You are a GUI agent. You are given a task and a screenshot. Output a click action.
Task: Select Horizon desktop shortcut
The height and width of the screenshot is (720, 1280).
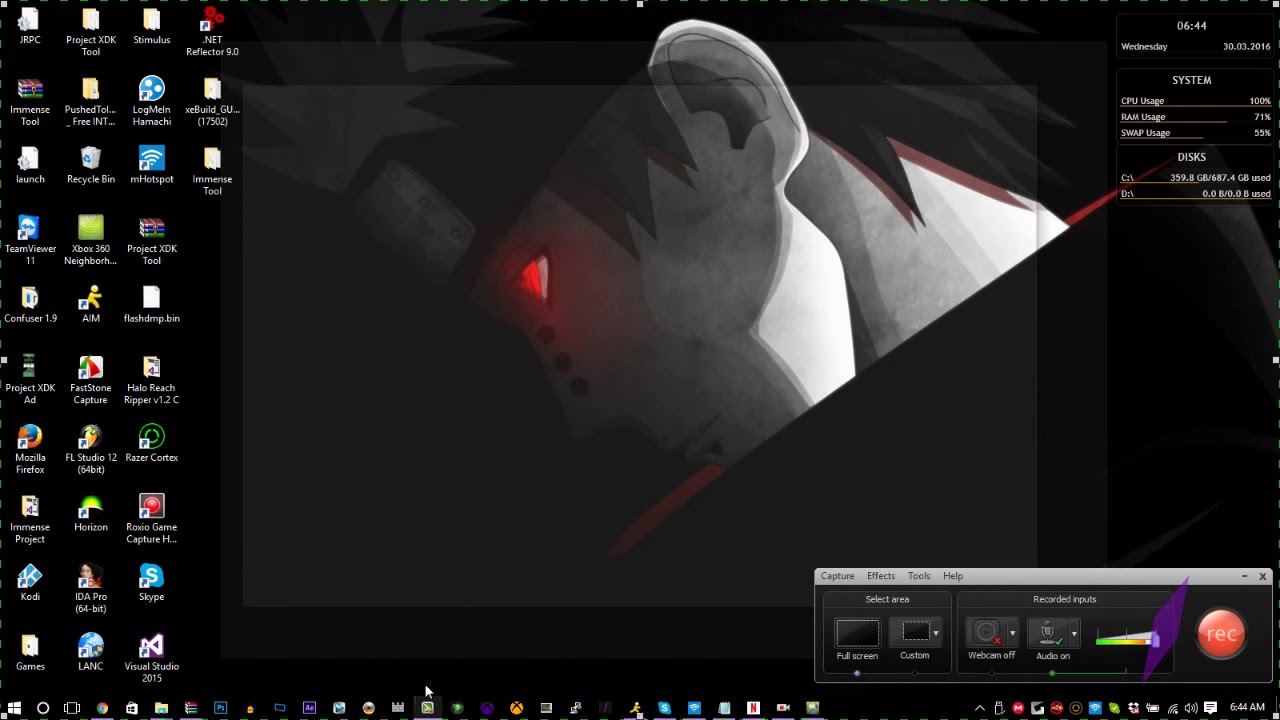(x=91, y=514)
